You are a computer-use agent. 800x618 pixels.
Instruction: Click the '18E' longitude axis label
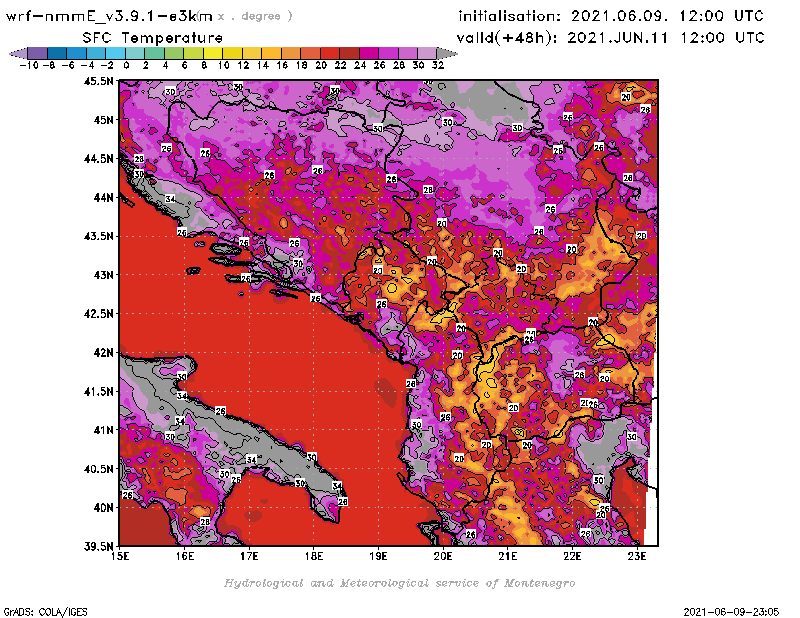(x=314, y=556)
